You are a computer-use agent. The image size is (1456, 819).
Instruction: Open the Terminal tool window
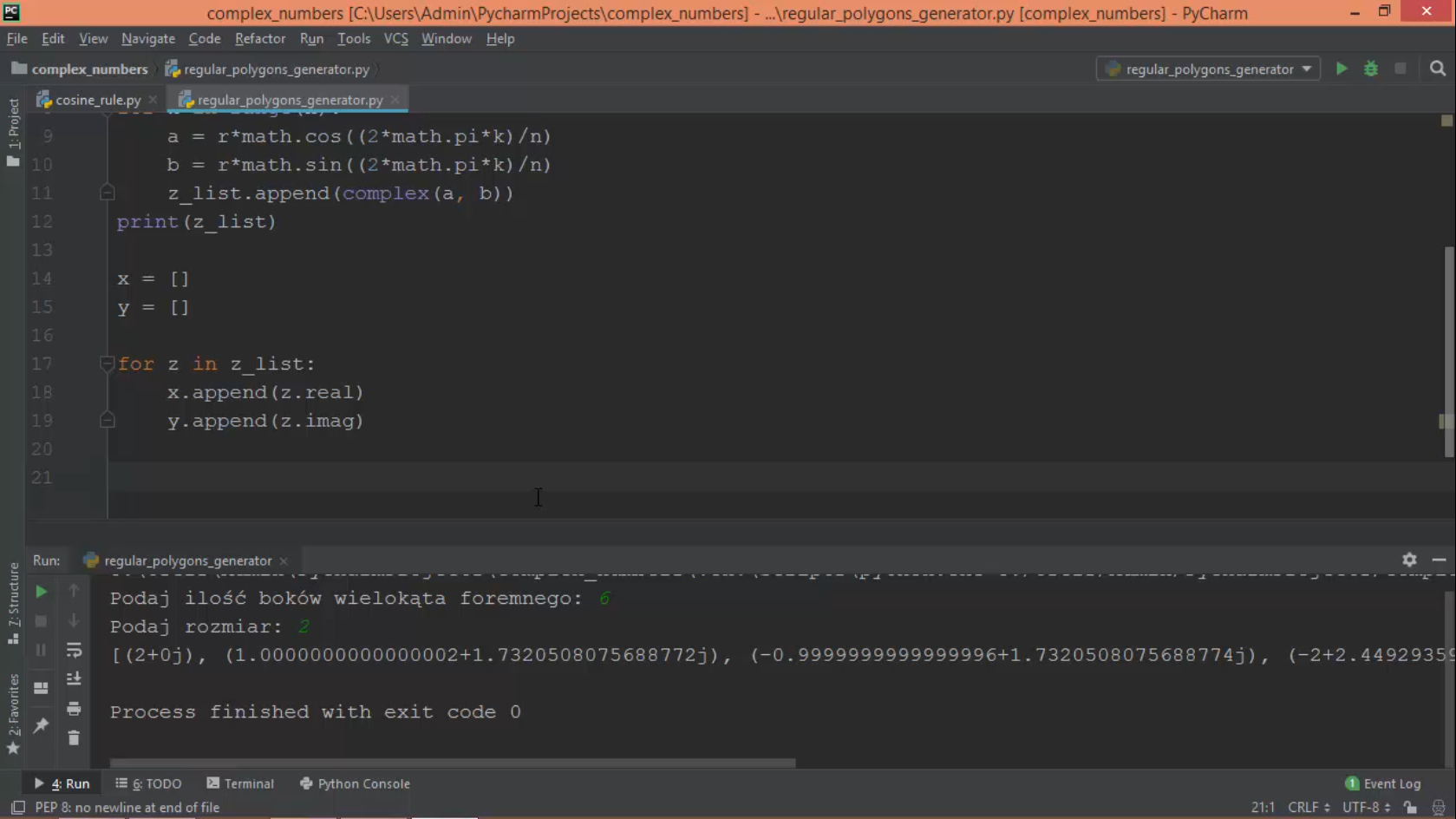tap(240, 783)
